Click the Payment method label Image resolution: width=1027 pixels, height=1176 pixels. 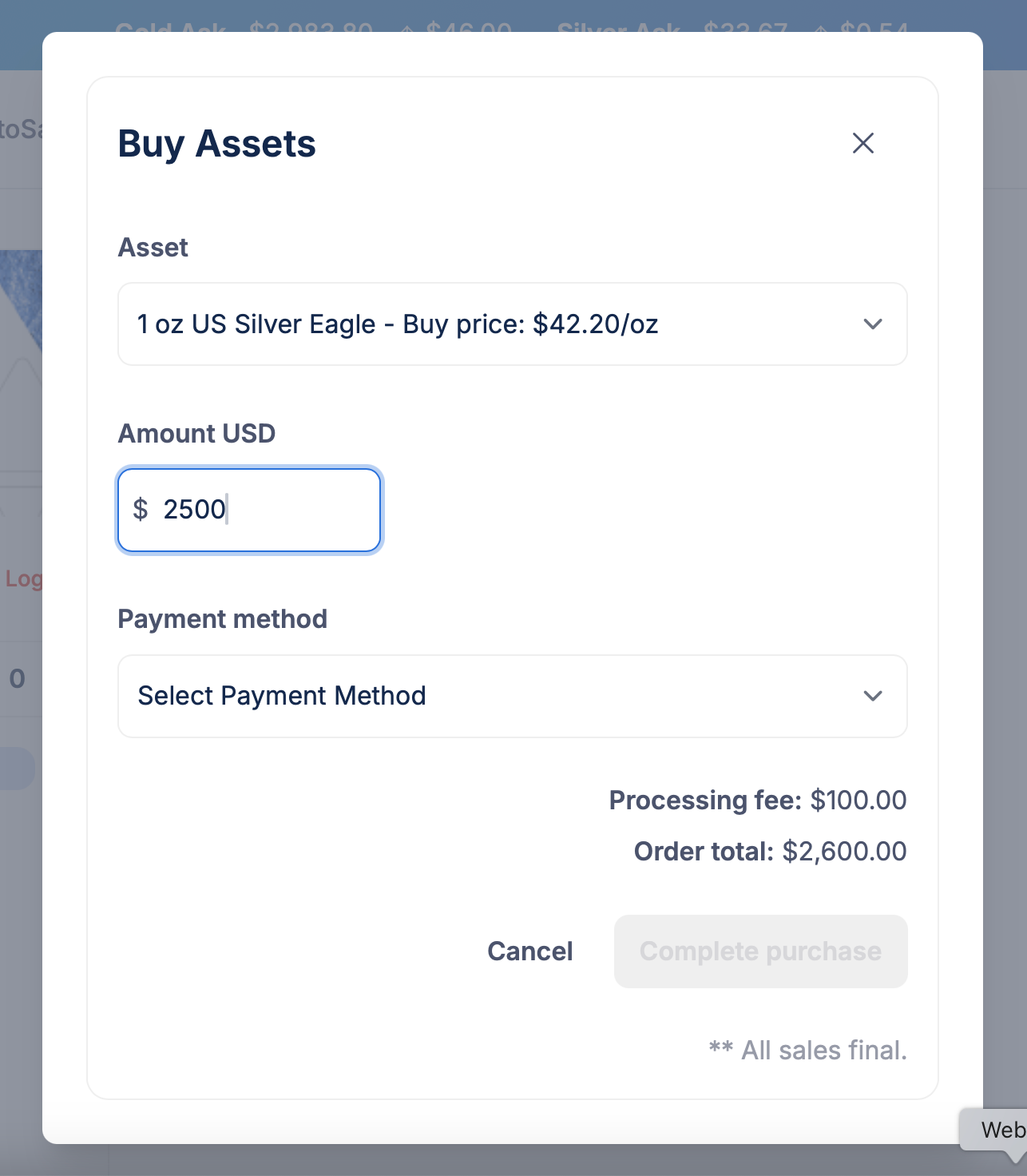223,619
